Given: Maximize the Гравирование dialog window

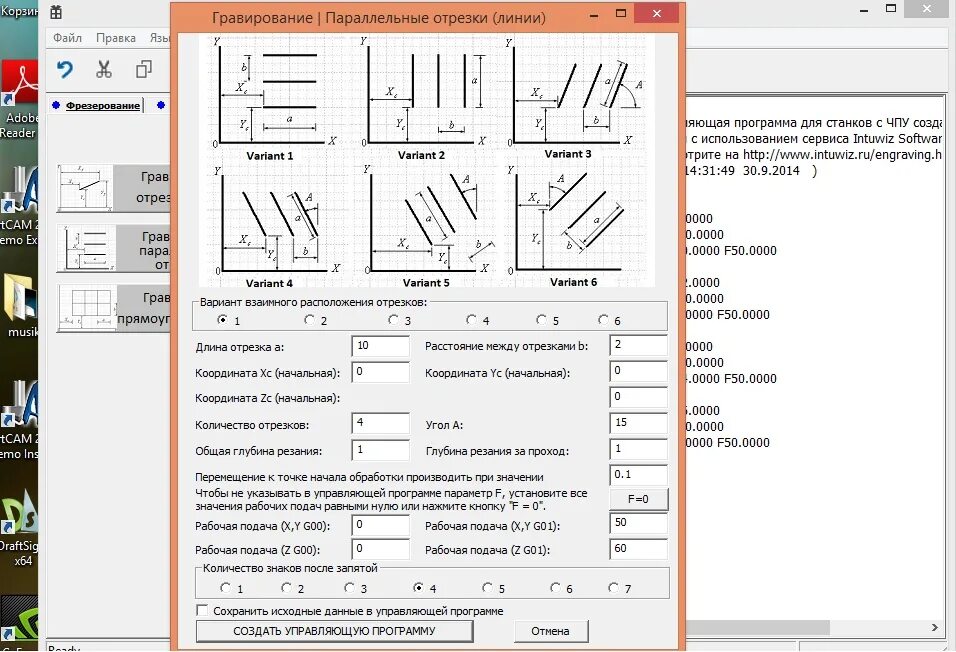Looking at the screenshot, I should [x=621, y=13].
